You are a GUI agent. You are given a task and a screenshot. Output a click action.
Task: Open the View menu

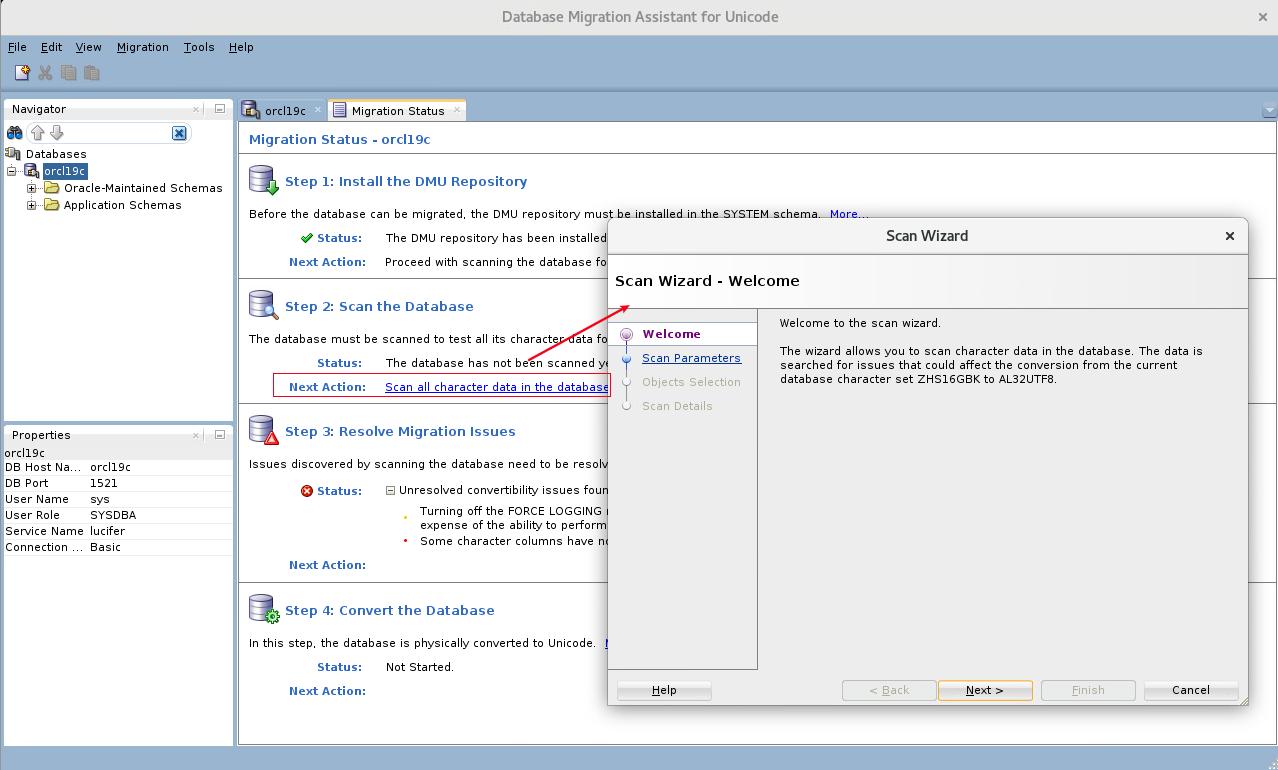(x=89, y=47)
